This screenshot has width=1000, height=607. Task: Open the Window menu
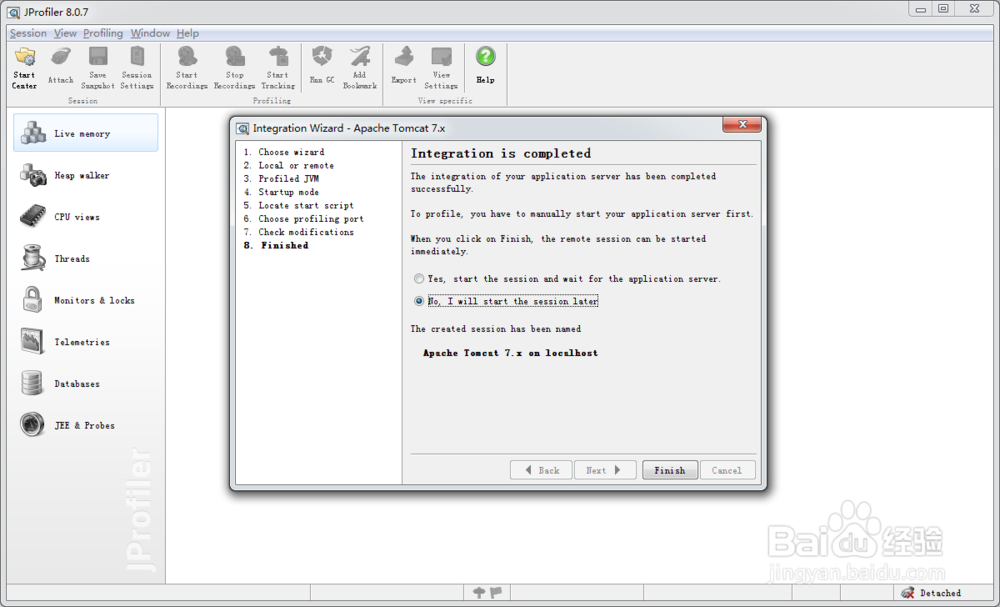click(x=151, y=33)
